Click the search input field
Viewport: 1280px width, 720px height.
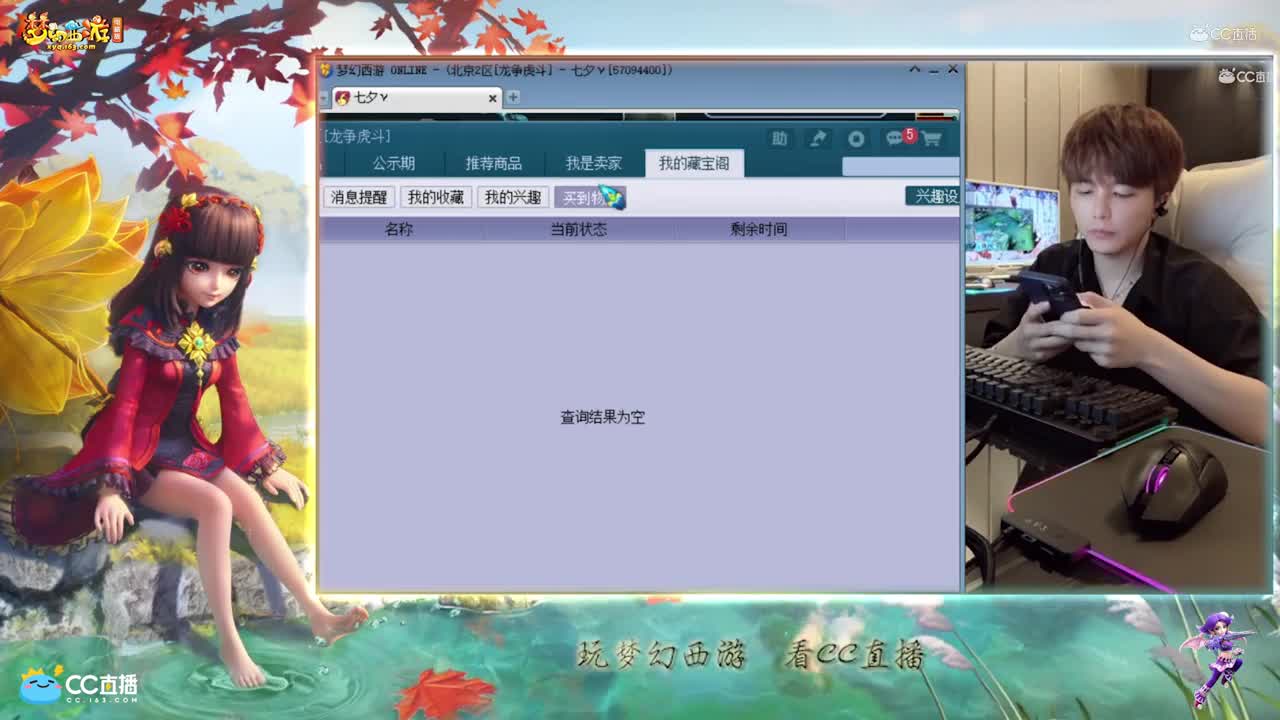click(x=901, y=166)
